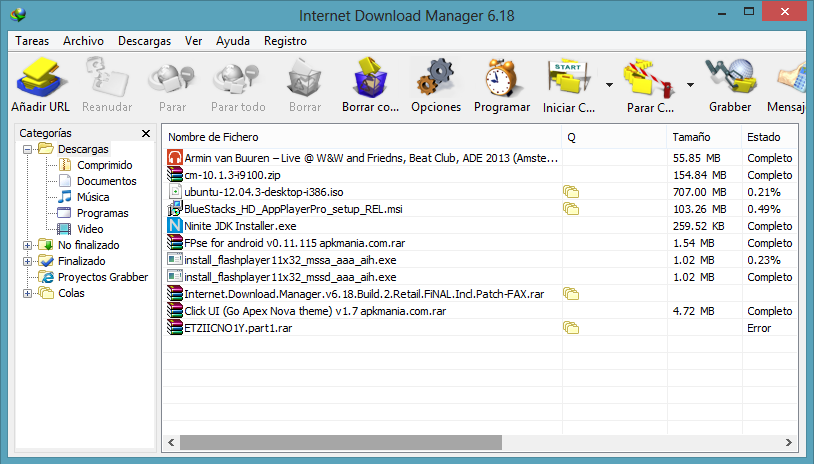814x464 pixels.
Task: Select BlueStacks_HD_AppPlayerPro_setup_REL.msi file name
Action: coord(293,209)
